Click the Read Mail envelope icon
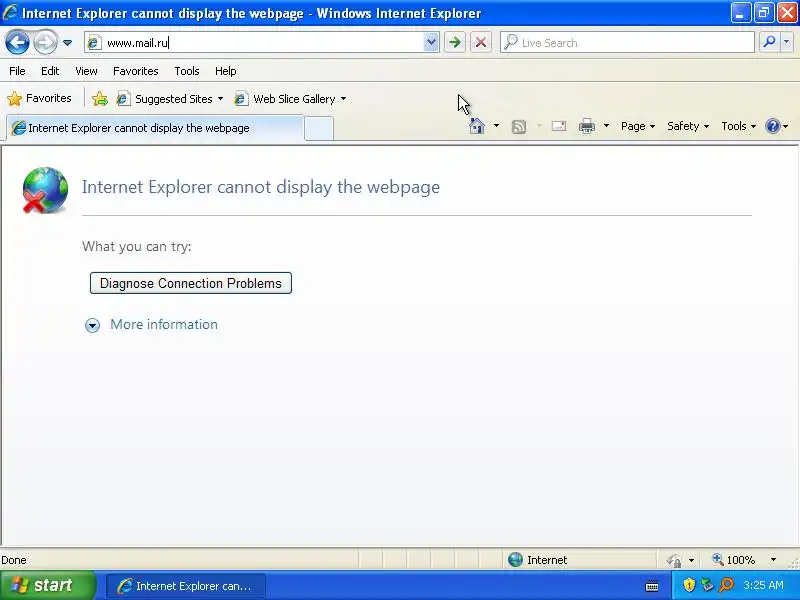Viewport: 800px width, 600px height. [559, 126]
